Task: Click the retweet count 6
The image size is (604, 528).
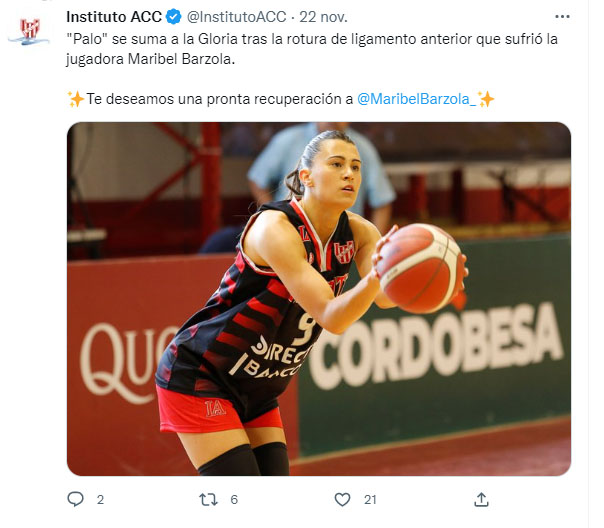Action: [x=234, y=500]
